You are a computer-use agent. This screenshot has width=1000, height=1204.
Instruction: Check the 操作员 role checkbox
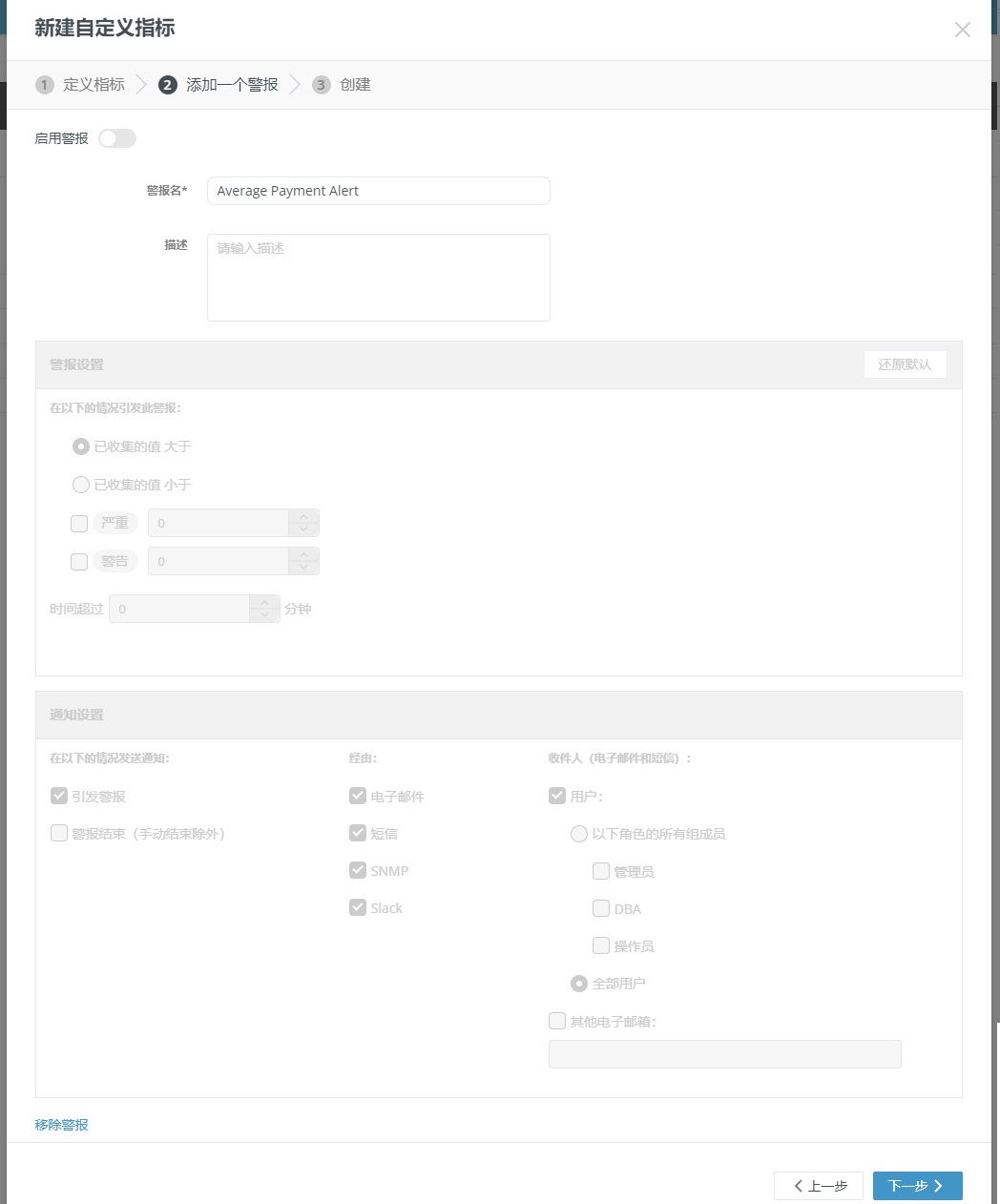pyautogui.click(x=601, y=945)
